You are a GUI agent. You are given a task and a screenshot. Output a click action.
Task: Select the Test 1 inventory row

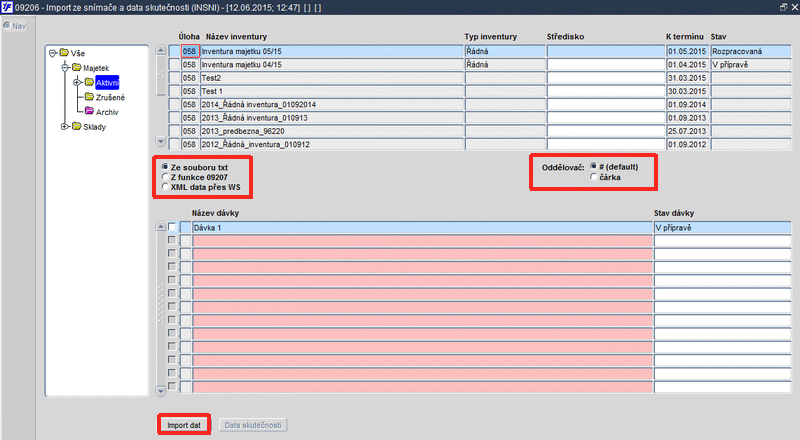[332, 91]
